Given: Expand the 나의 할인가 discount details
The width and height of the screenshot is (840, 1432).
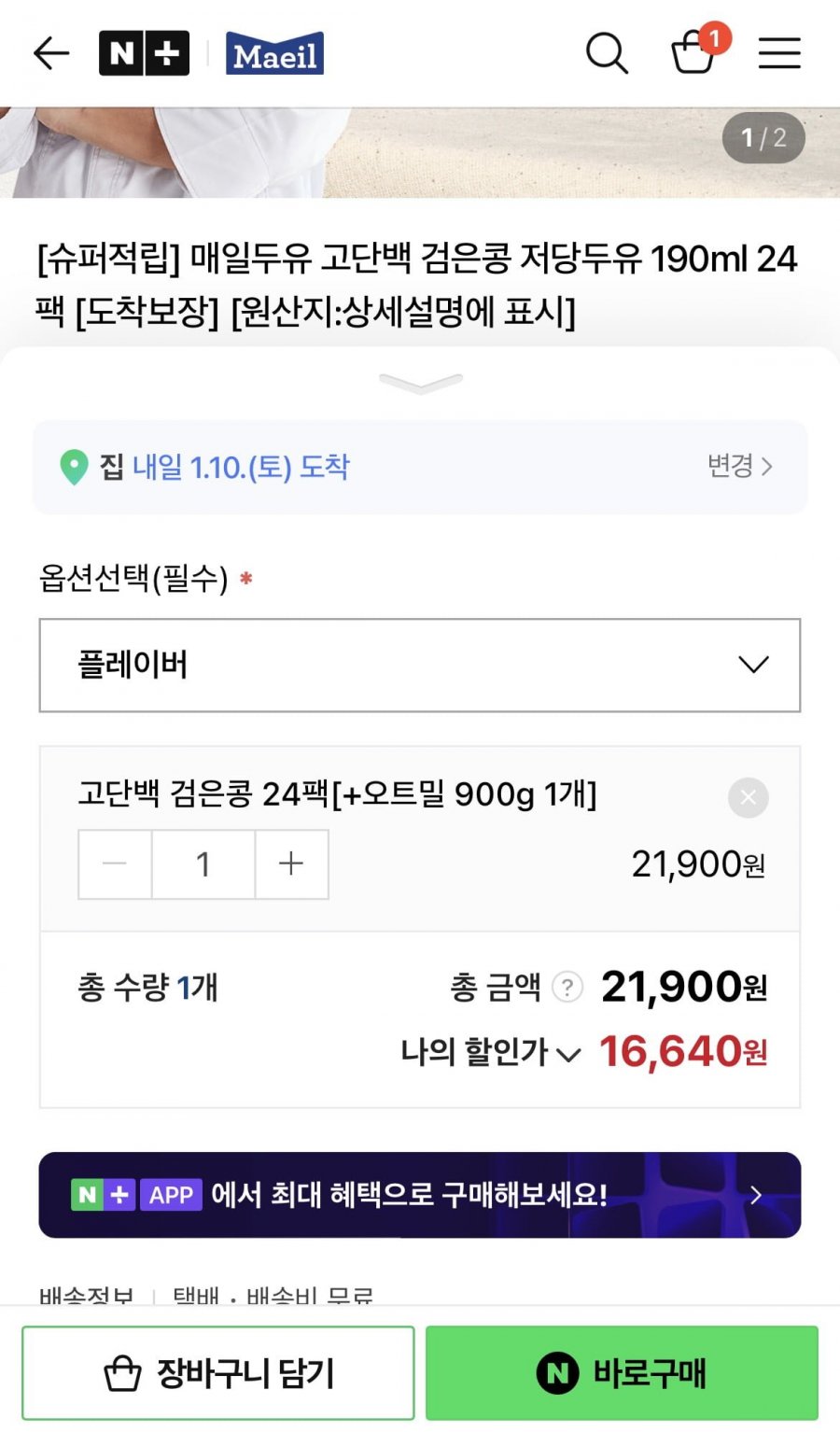Looking at the screenshot, I should (491, 1052).
